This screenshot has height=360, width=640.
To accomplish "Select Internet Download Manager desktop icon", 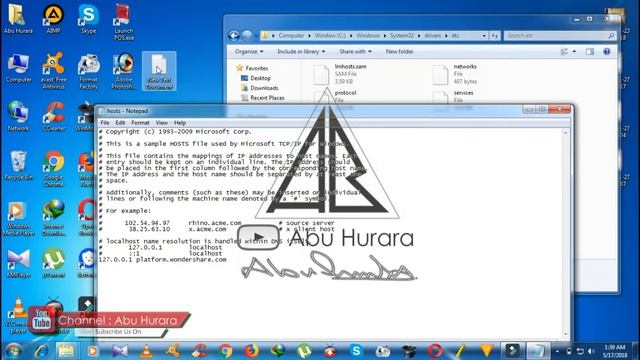I will pos(53,218).
